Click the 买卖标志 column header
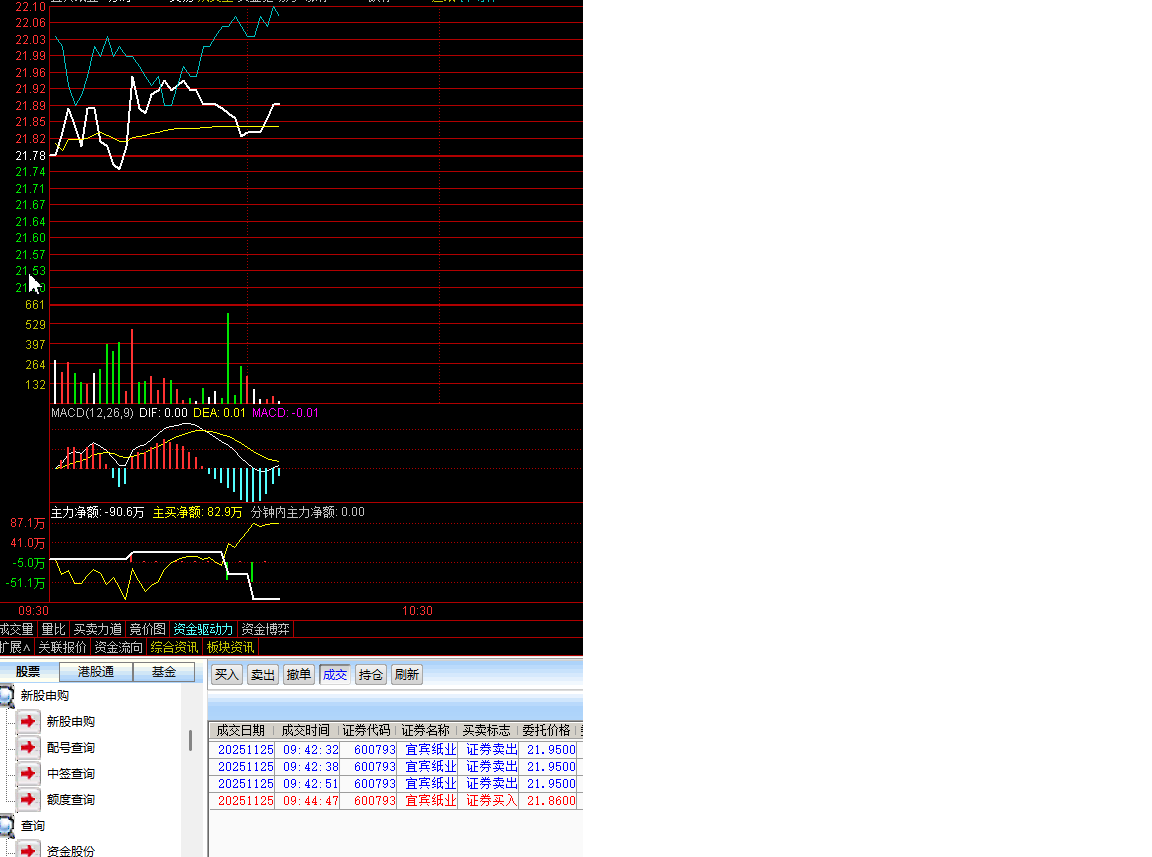The image size is (1152, 857). (x=486, y=730)
